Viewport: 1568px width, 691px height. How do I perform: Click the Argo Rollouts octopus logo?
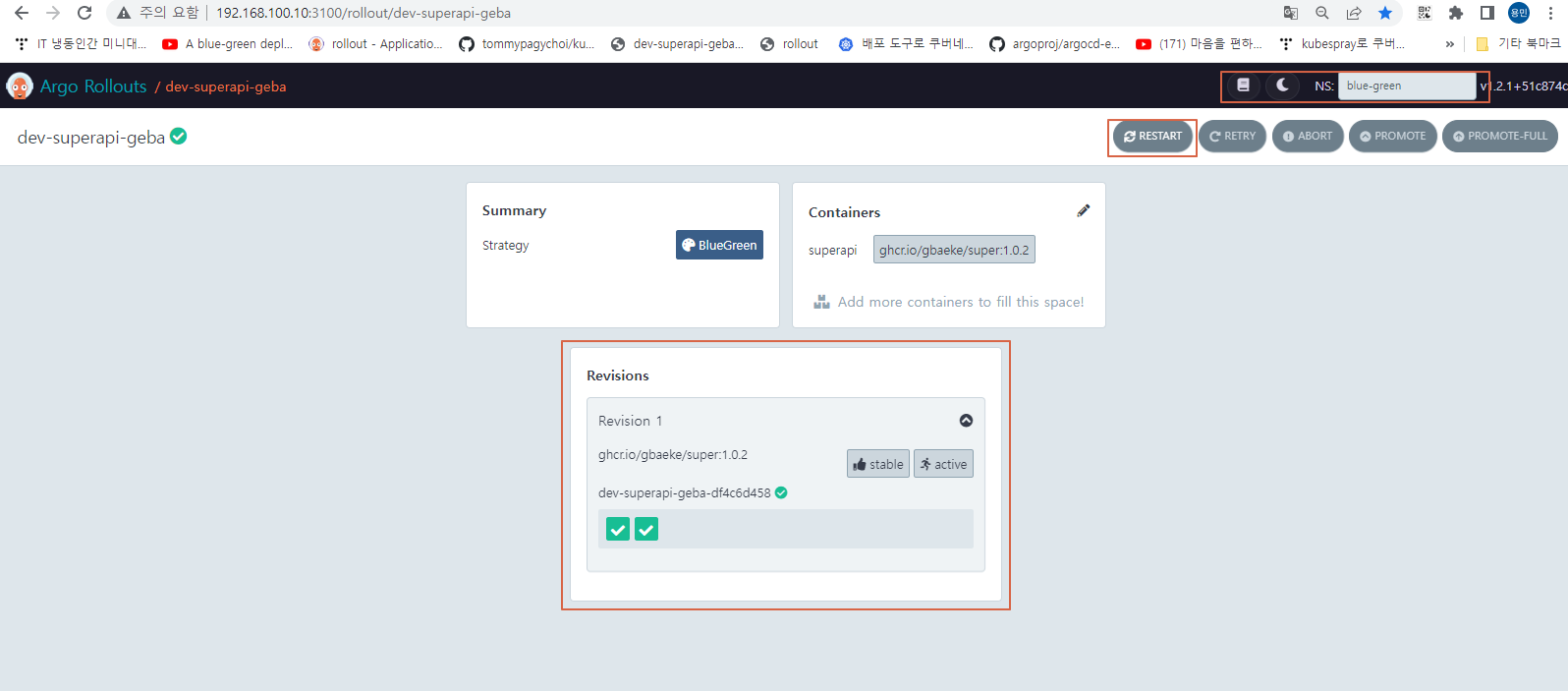(x=20, y=86)
